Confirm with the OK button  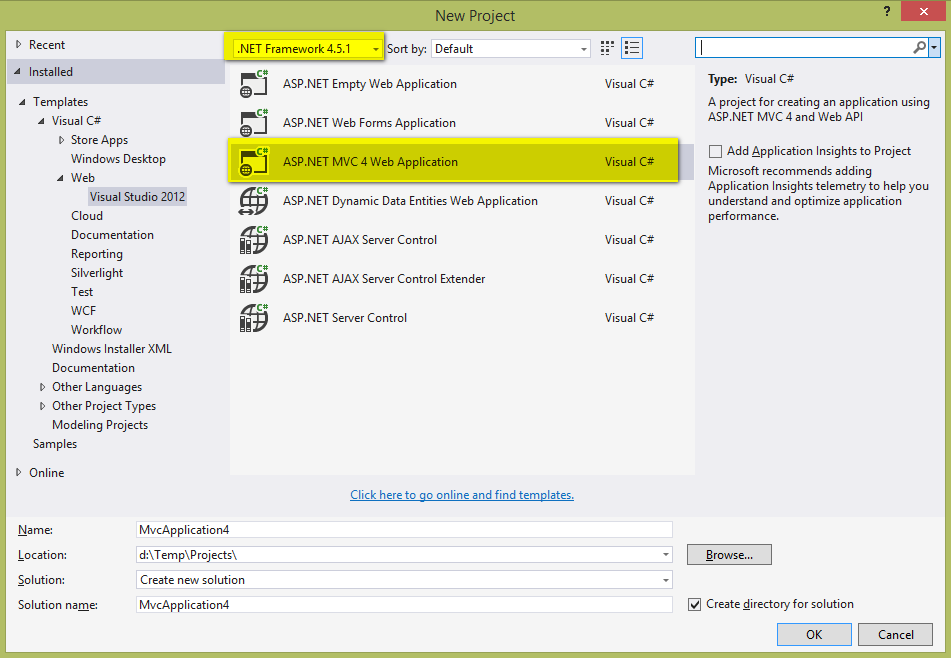(814, 634)
